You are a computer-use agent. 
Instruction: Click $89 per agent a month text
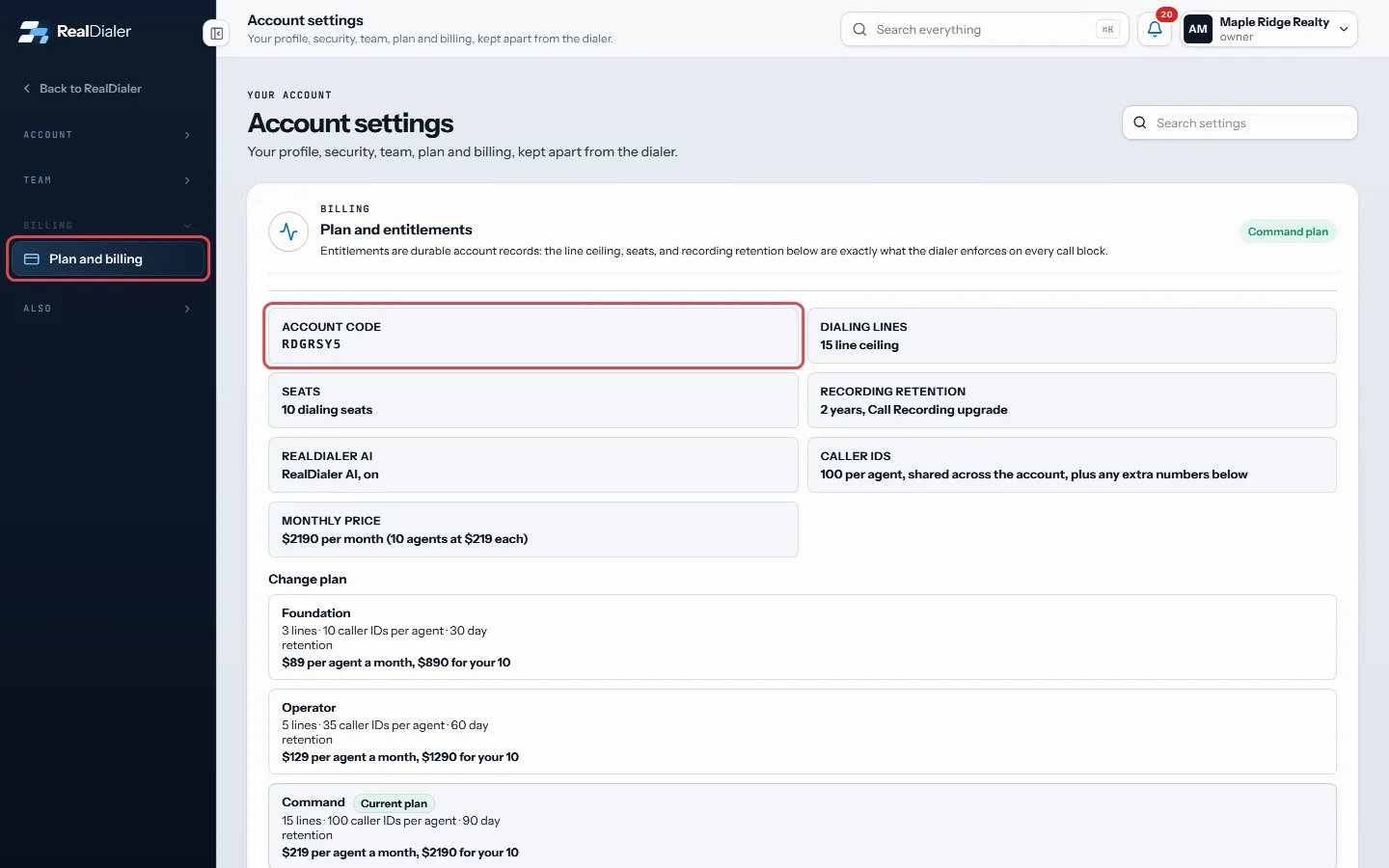point(396,663)
